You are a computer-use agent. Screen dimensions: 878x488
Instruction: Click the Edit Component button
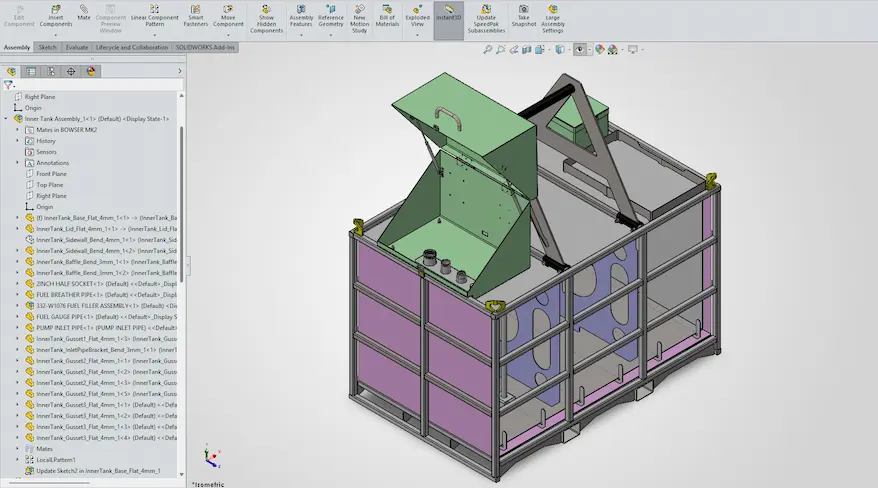[19, 16]
